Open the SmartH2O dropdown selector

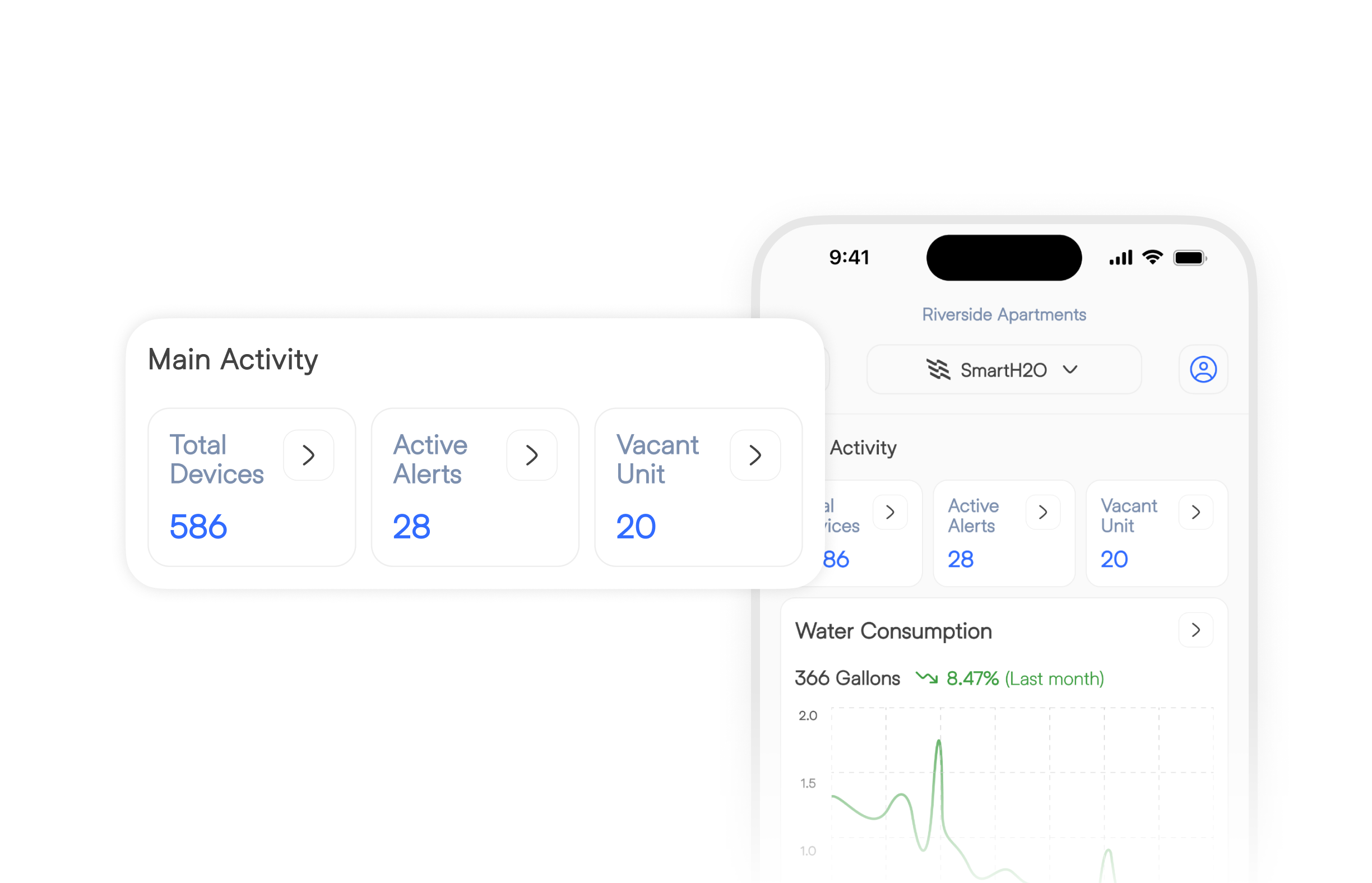[x=1003, y=369]
